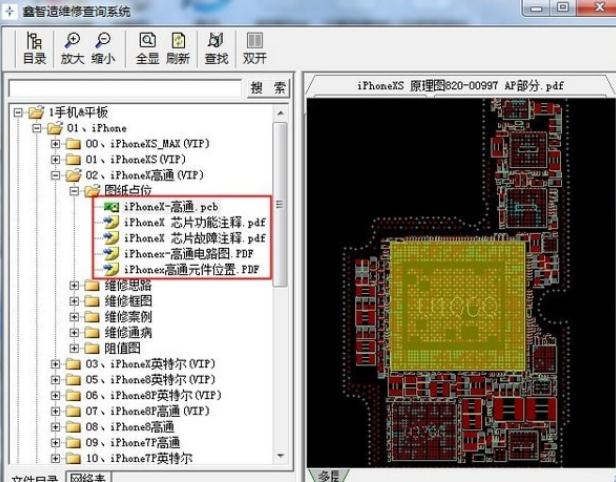Select the iPhoneXS 原理图820-00997 document tab
616x482 pixels.
[459, 86]
